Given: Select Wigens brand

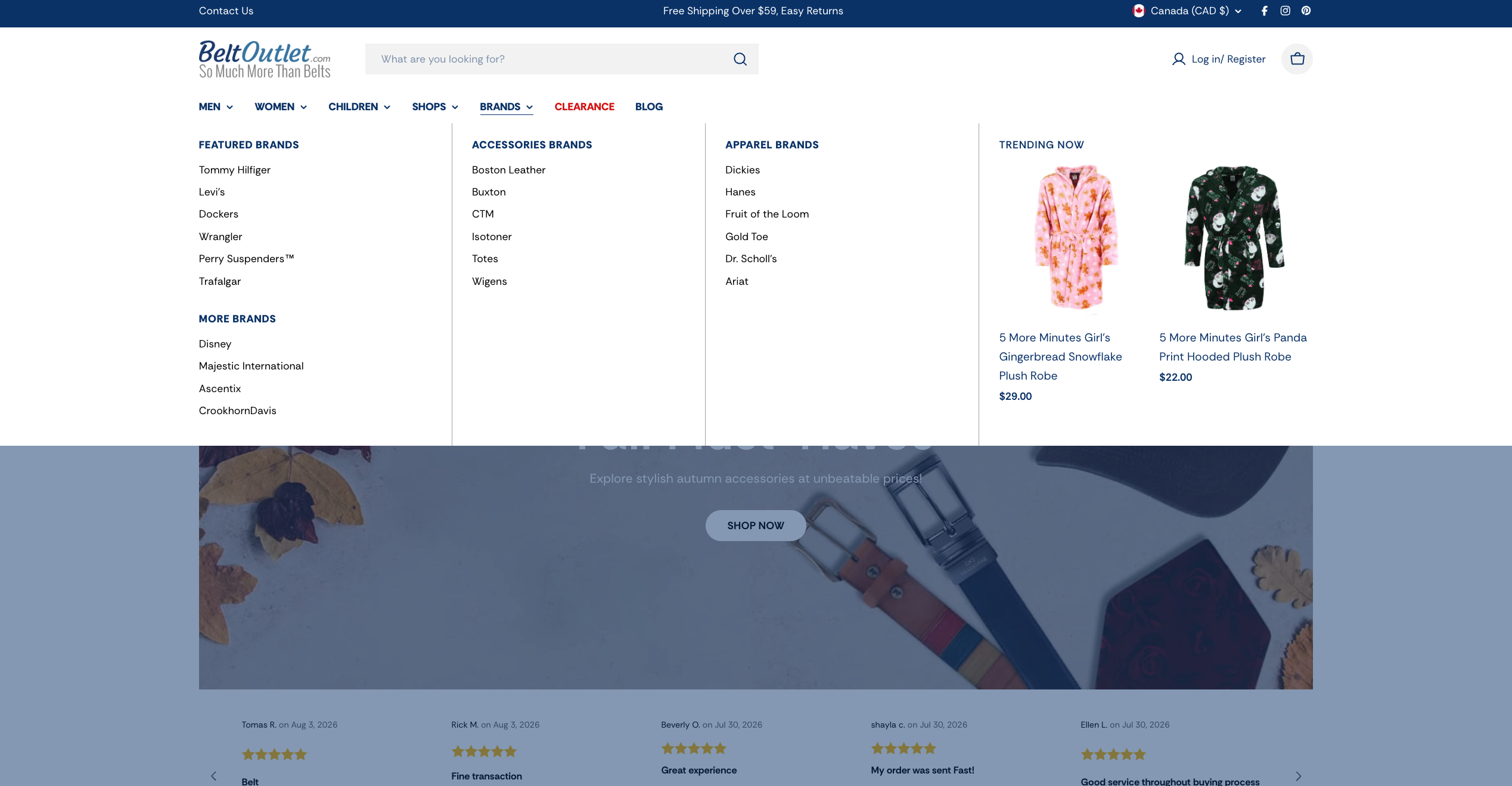Looking at the screenshot, I should tap(489, 281).
